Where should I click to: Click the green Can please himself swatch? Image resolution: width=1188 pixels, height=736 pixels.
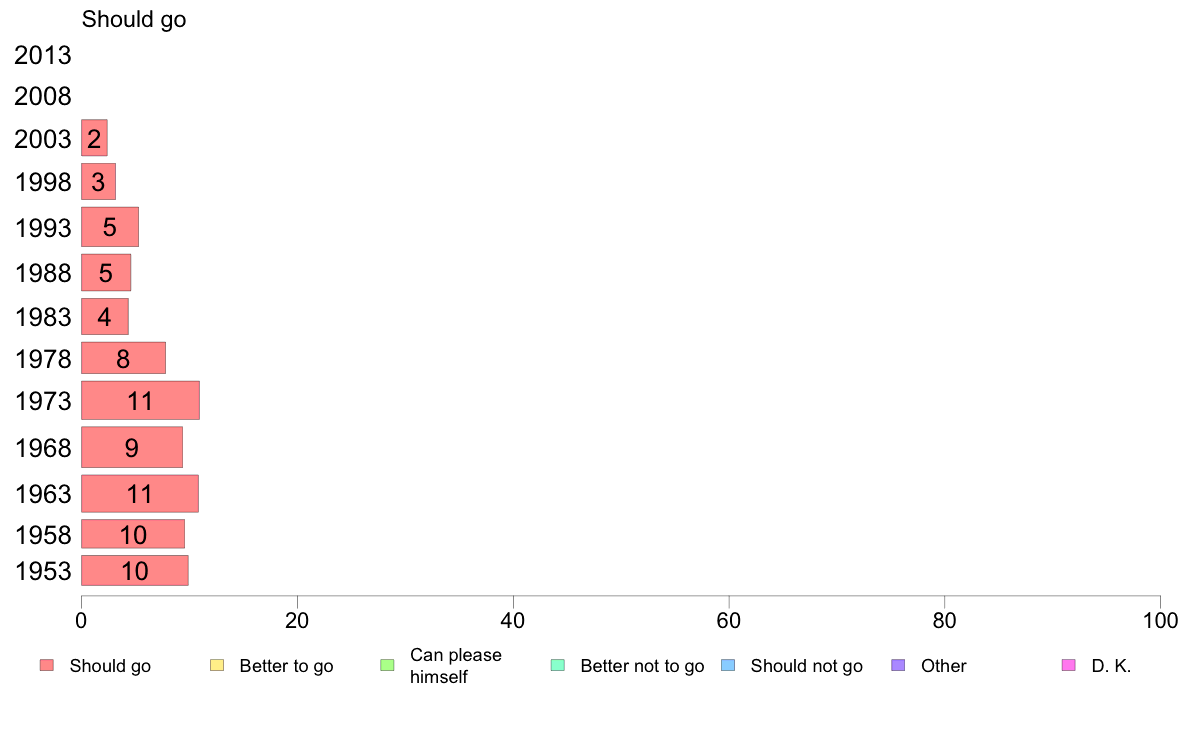pos(387,666)
